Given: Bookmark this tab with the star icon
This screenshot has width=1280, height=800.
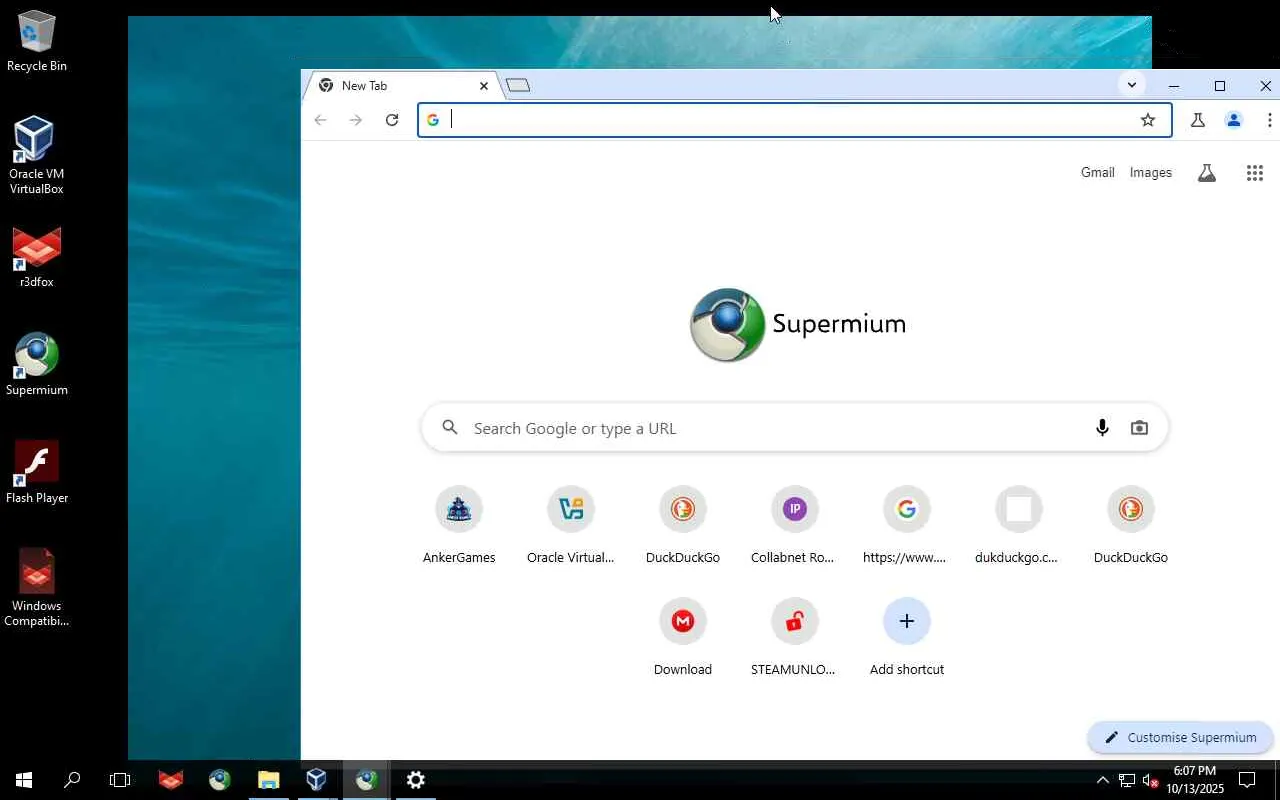Looking at the screenshot, I should 1148,120.
